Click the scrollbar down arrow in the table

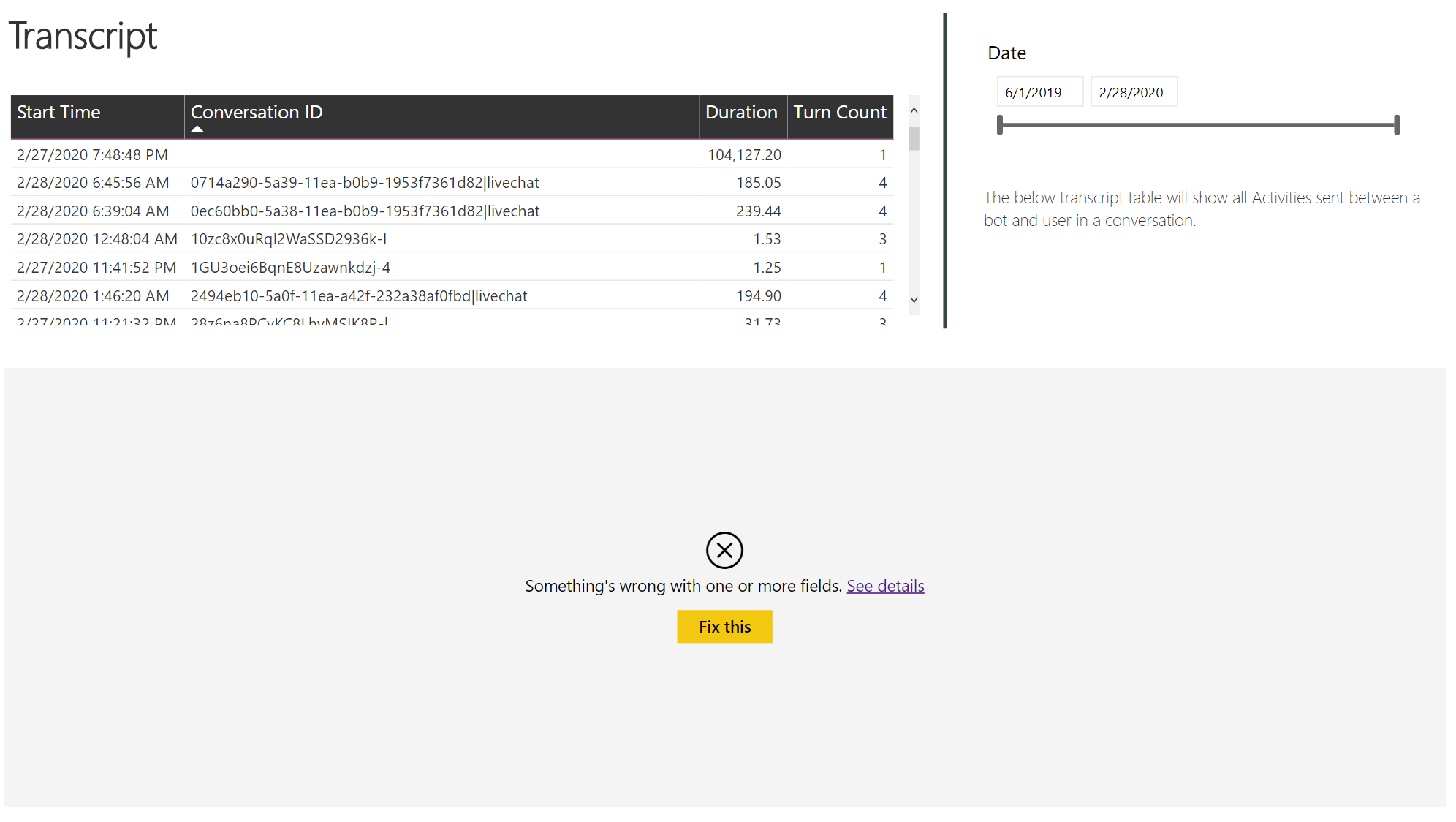click(x=913, y=299)
